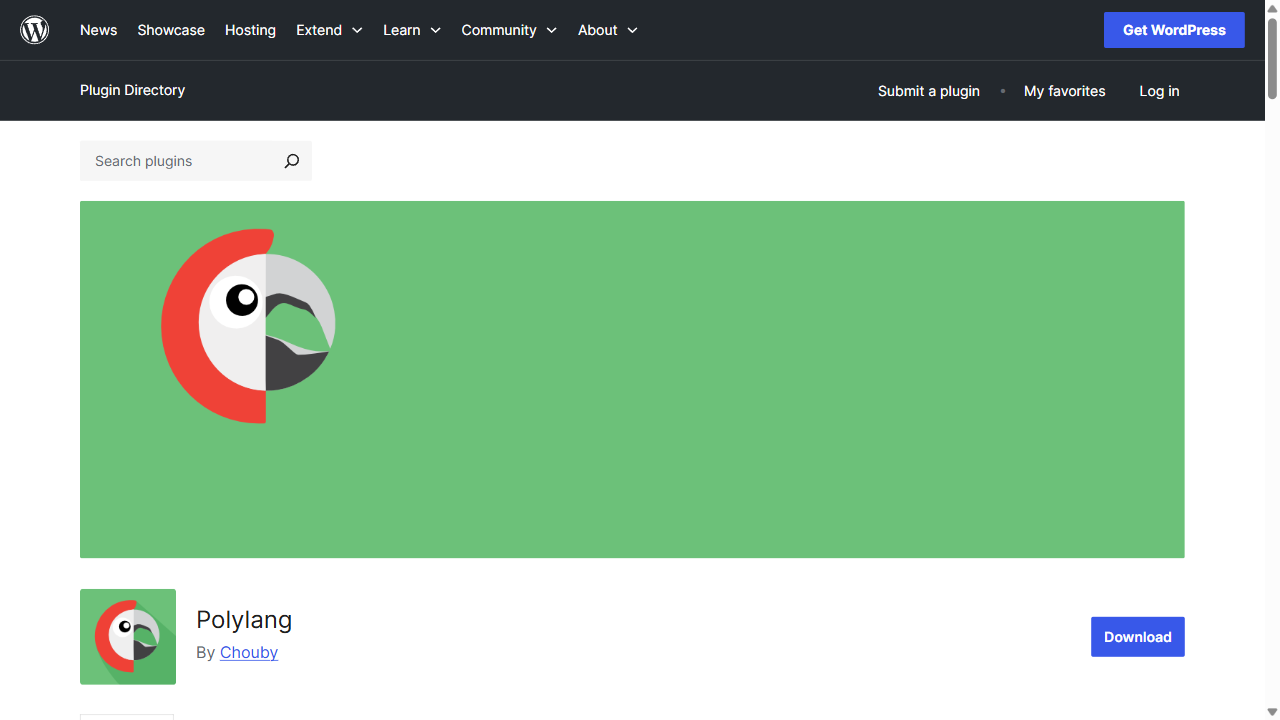Click the scrollbar down arrow
Screen dimensions: 1280x720
click(x=1272, y=712)
